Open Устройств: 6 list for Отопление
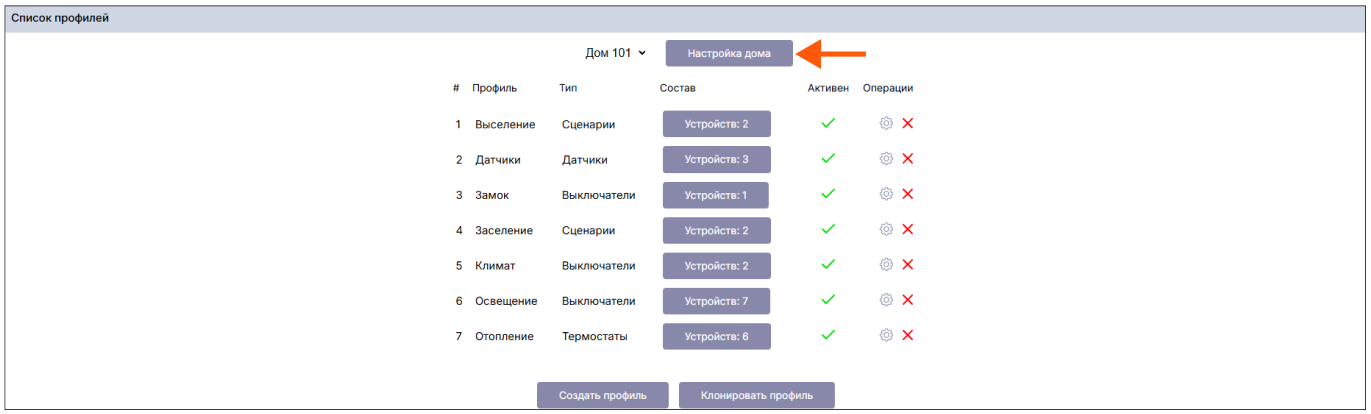This screenshot has height=414, width=1371. (x=716, y=337)
